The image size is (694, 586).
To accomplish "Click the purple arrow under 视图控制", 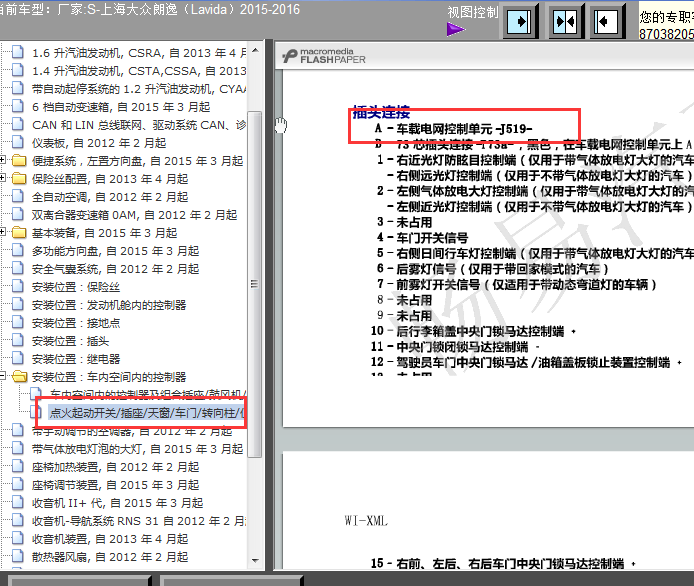I will (x=456, y=30).
